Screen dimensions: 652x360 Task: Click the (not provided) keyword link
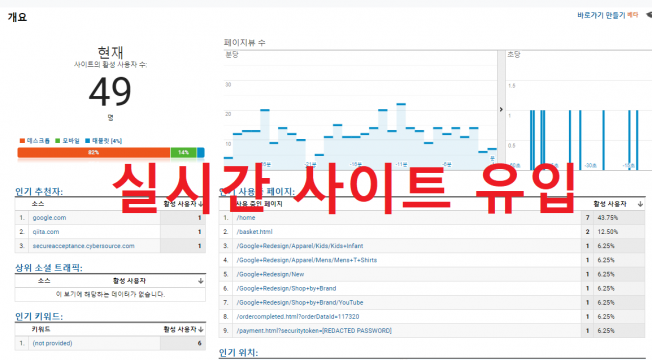pos(52,343)
